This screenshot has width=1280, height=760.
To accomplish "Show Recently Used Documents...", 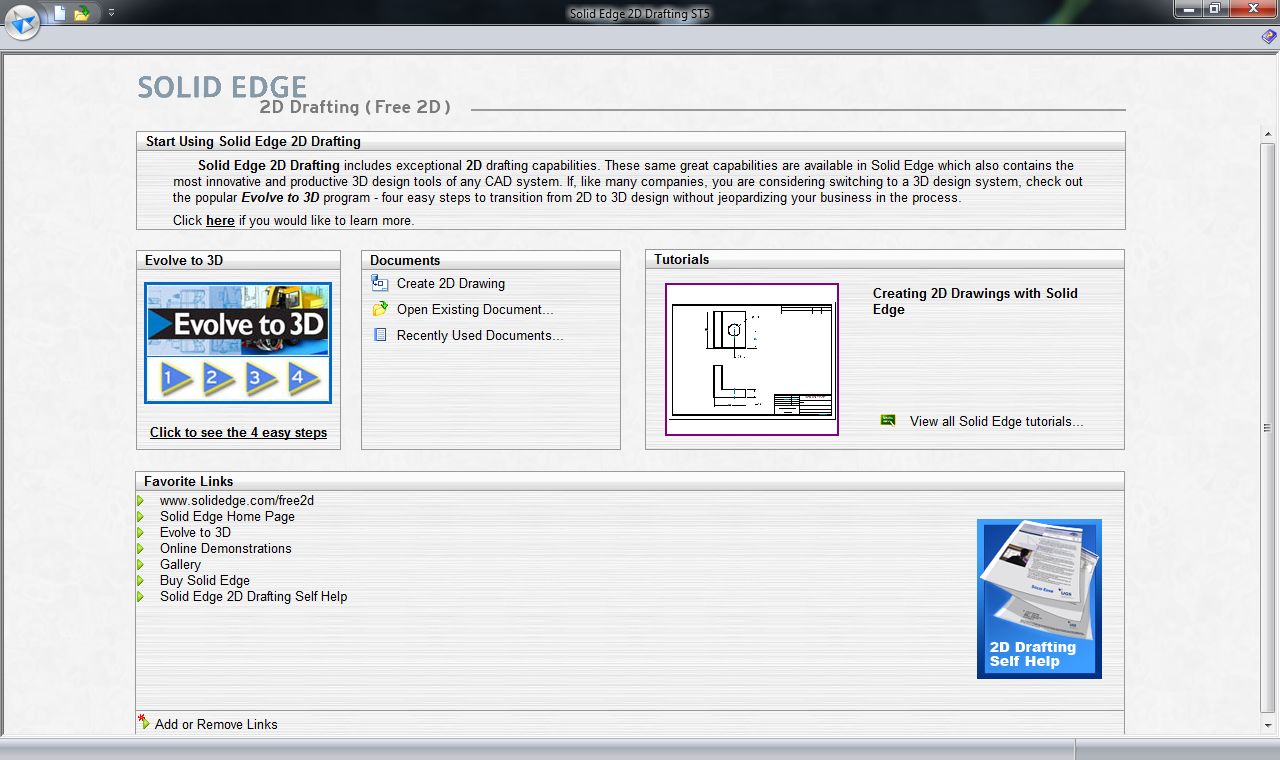I will click(480, 335).
